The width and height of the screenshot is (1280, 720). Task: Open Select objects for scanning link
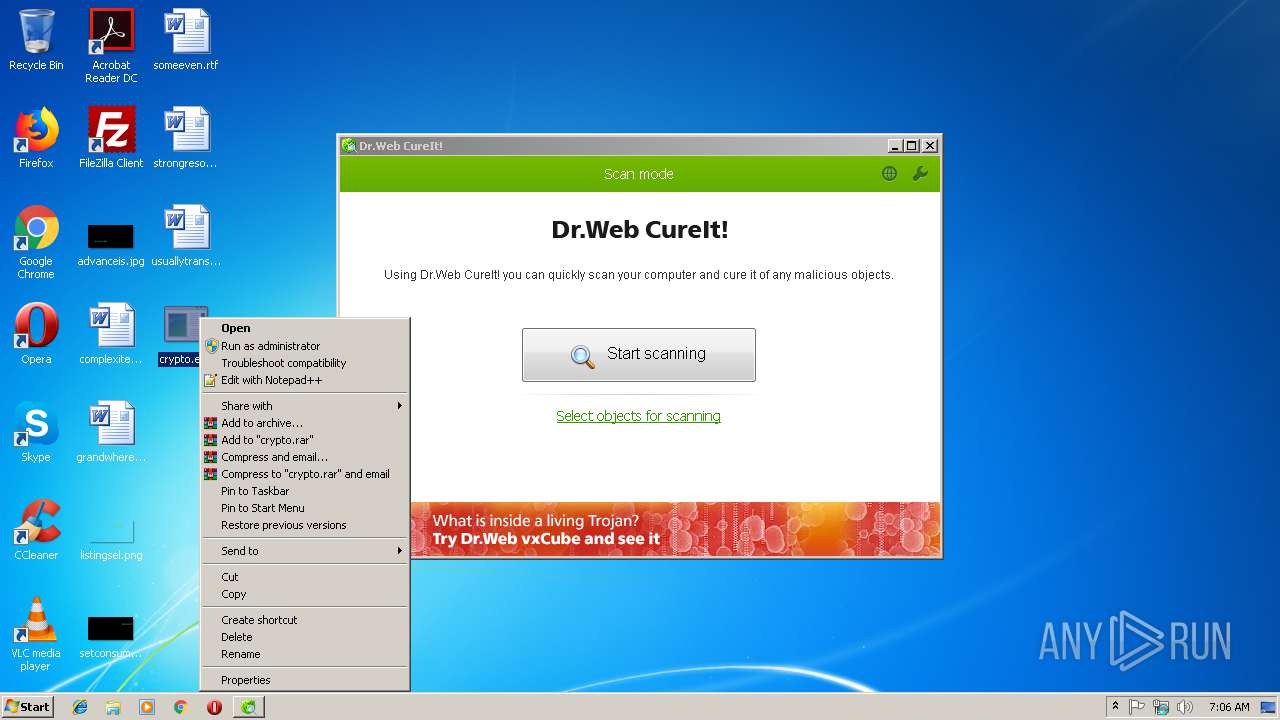tap(638, 416)
